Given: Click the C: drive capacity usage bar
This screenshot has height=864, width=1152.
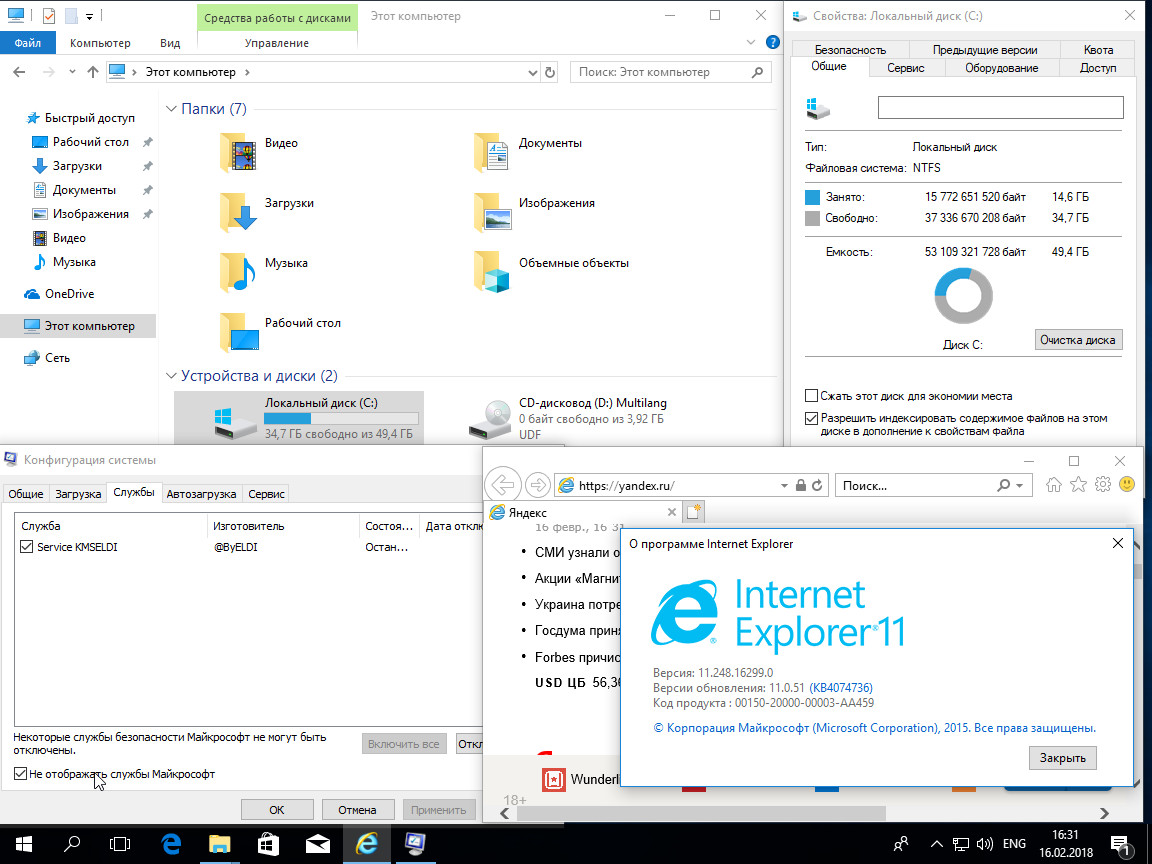Looking at the screenshot, I should tap(342, 419).
